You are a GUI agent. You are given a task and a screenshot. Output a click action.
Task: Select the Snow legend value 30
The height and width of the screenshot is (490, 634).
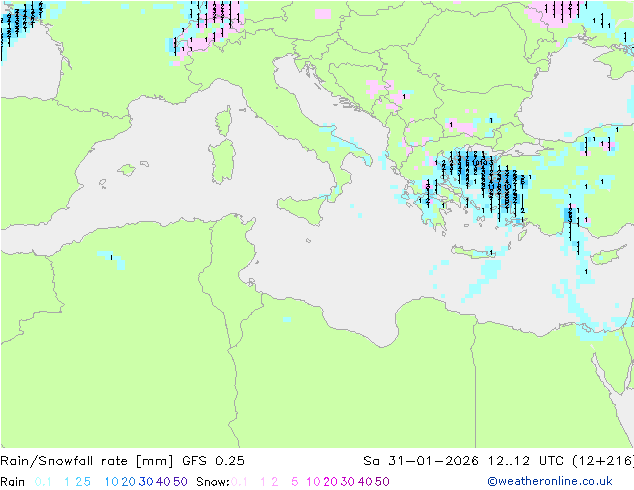click(348, 482)
